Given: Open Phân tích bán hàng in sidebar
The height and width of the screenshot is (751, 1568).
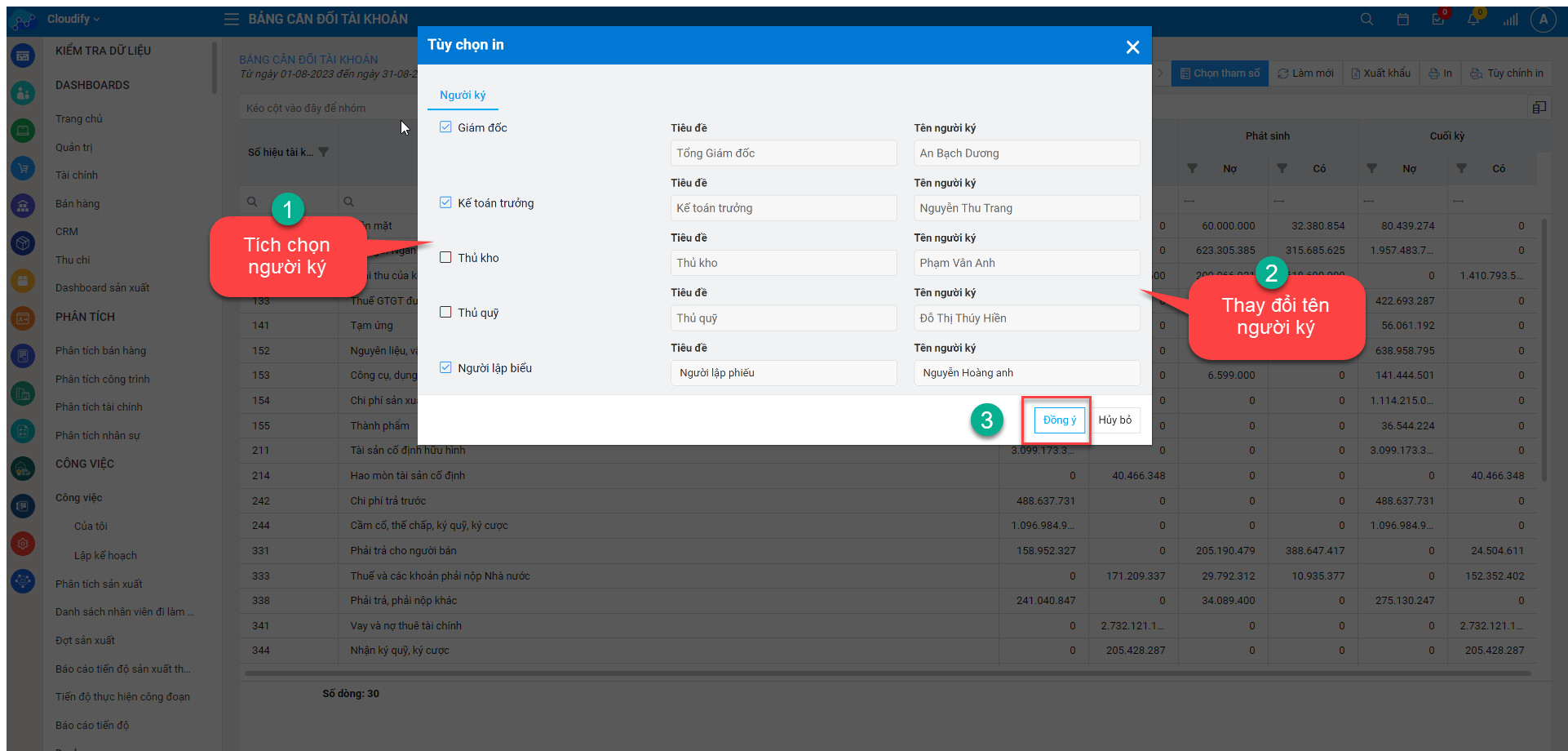Looking at the screenshot, I should [x=100, y=350].
